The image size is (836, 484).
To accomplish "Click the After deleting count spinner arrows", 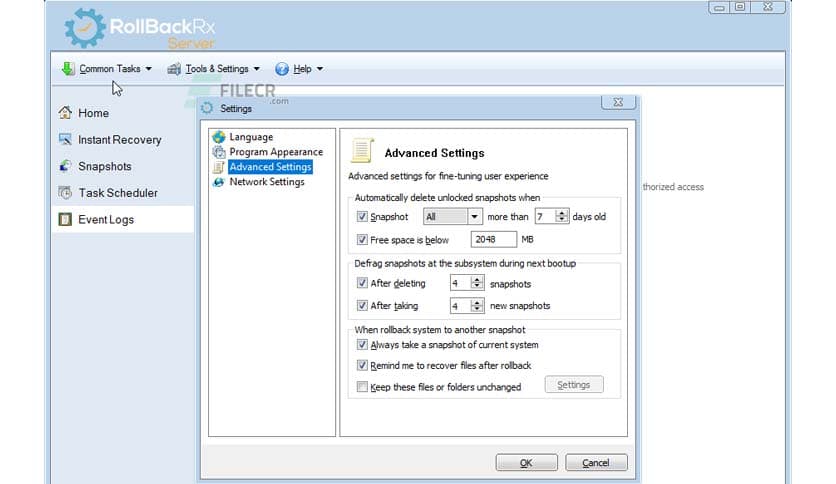I will (x=477, y=283).
